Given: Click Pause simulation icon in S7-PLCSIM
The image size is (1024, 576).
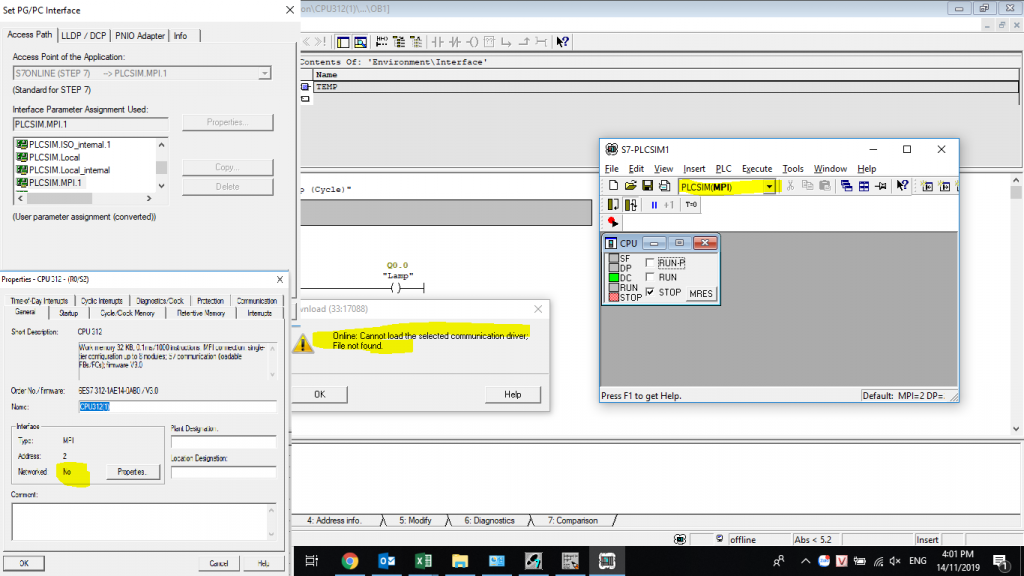Looking at the screenshot, I should (654, 204).
